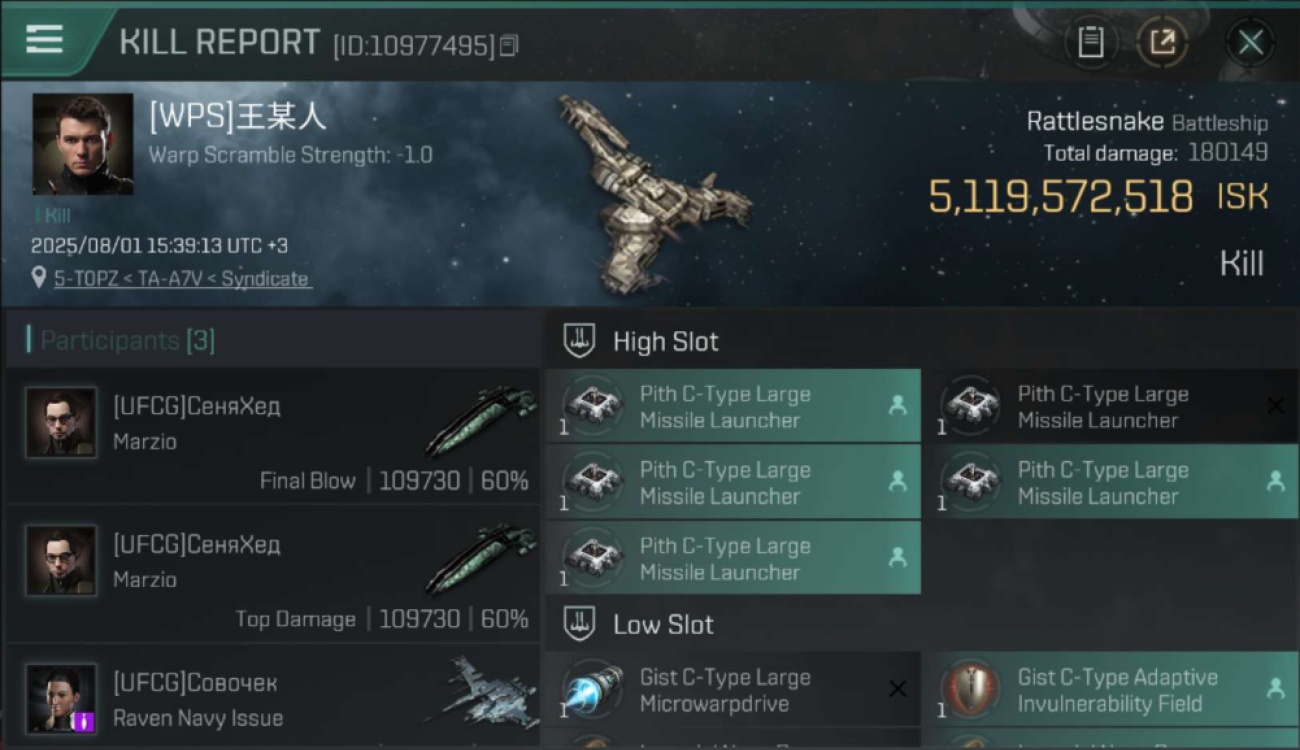
Task: Close the kill report window
Action: [x=1250, y=42]
